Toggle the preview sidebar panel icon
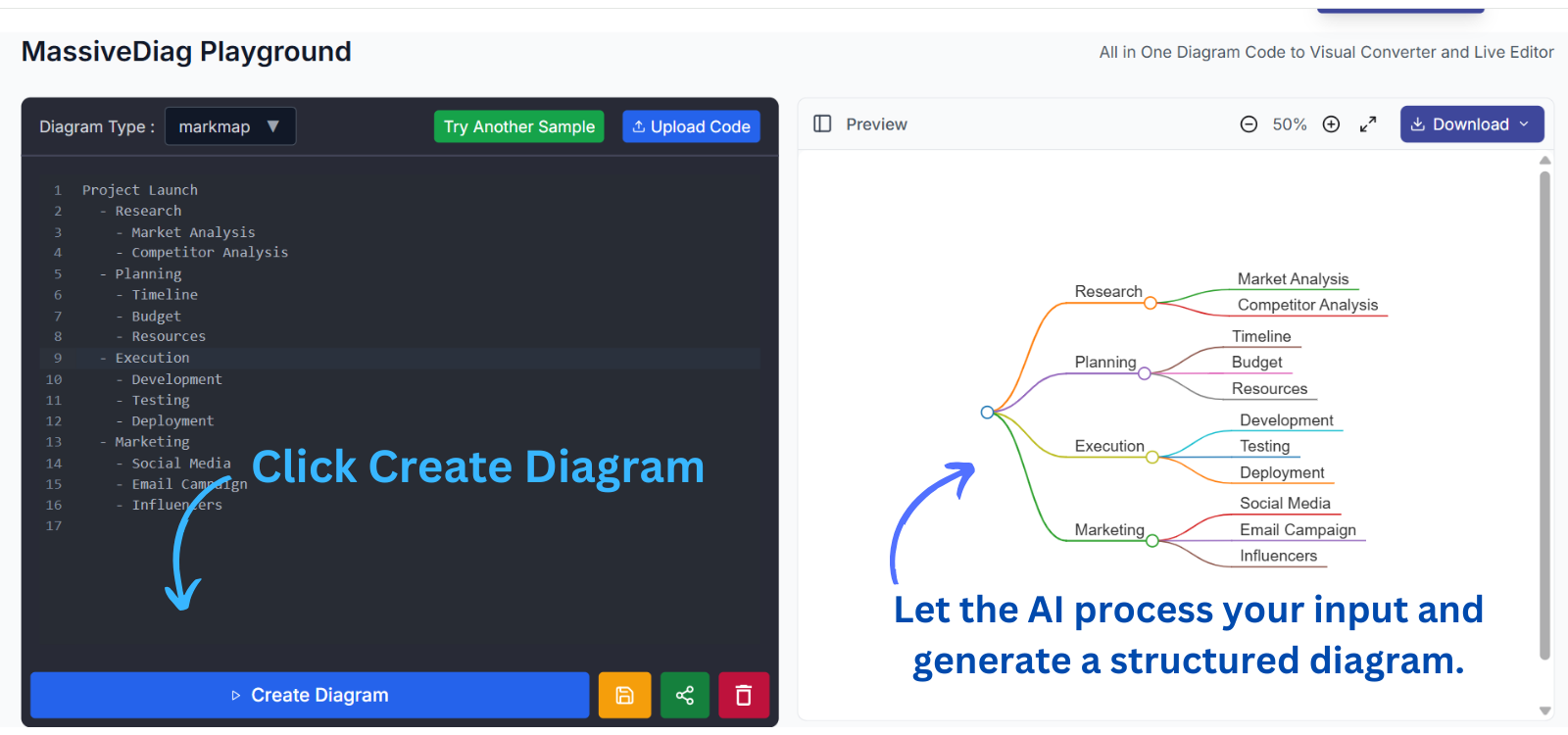 point(822,123)
